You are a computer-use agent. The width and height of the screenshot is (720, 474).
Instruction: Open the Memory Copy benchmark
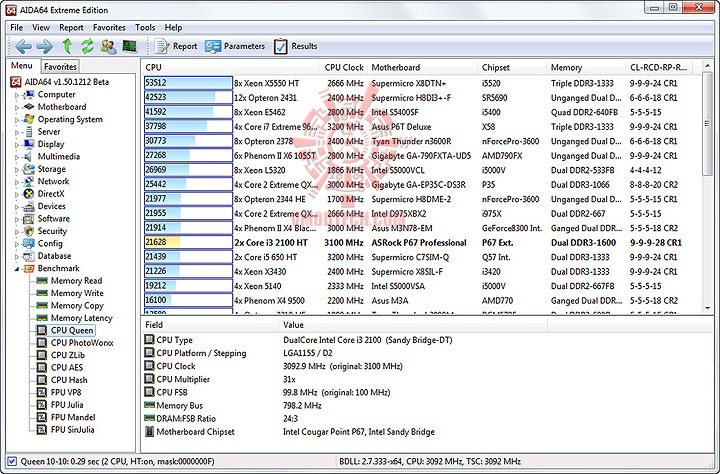[x=70, y=305]
